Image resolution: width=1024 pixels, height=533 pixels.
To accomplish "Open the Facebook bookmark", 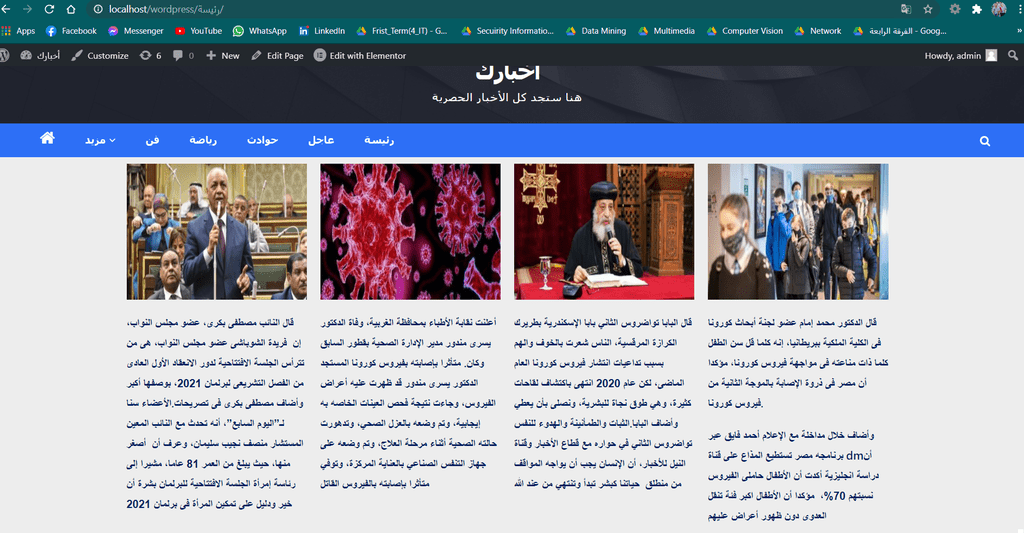I will (x=71, y=31).
